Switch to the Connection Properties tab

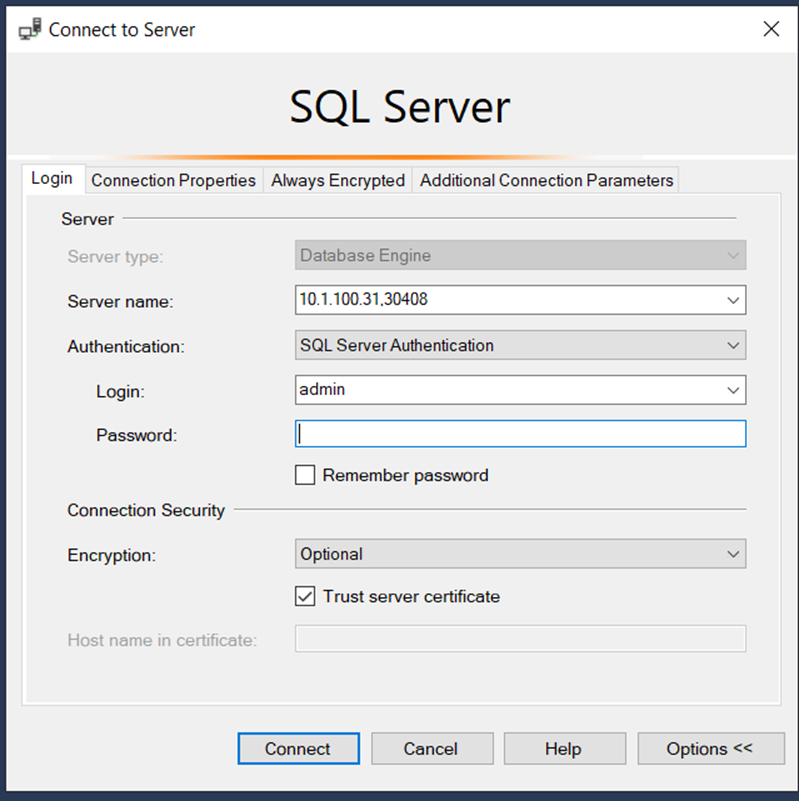coord(173,180)
